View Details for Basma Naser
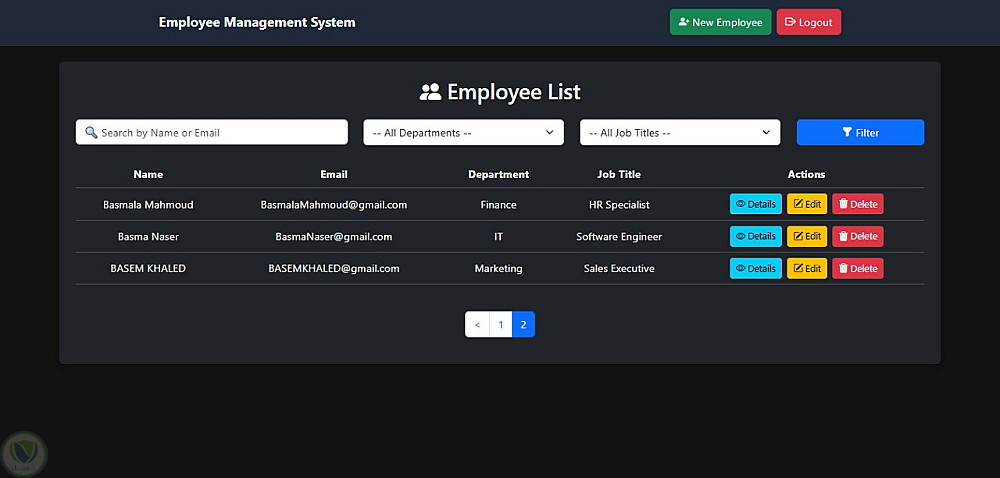This screenshot has height=478, width=1000. coord(756,236)
